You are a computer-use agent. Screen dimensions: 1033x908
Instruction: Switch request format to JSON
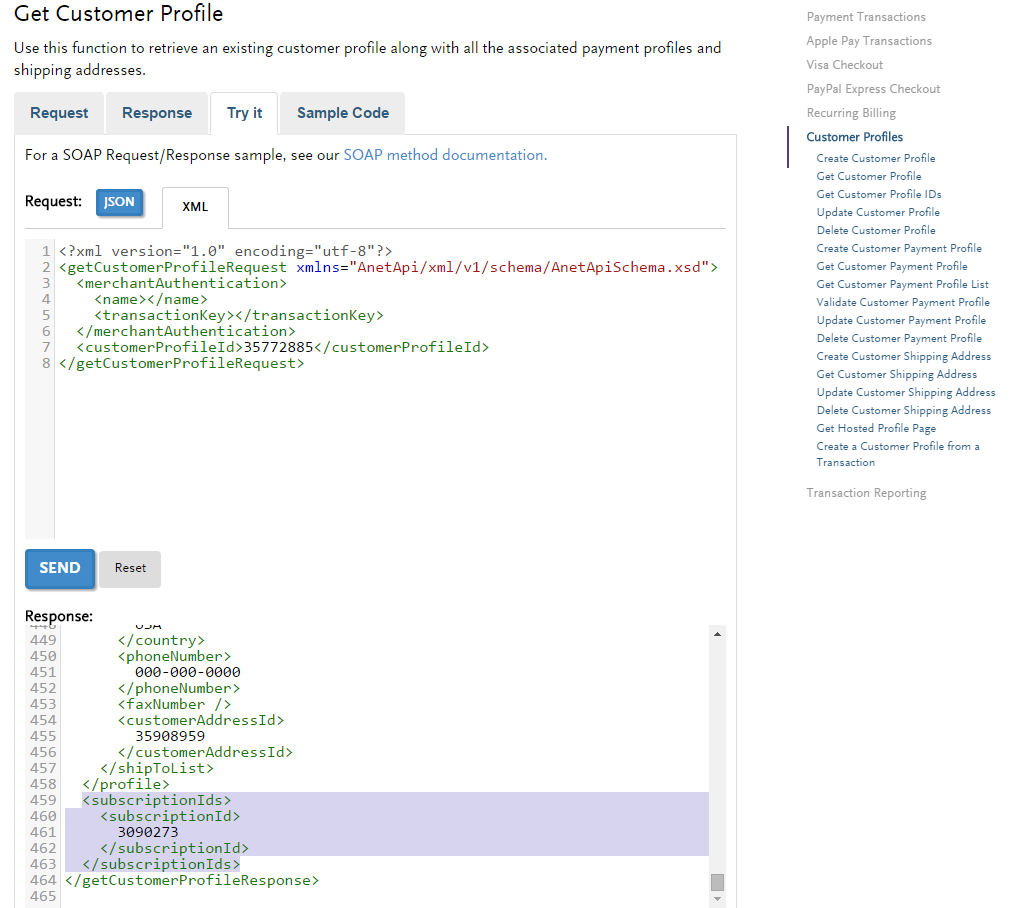click(119, 202)
